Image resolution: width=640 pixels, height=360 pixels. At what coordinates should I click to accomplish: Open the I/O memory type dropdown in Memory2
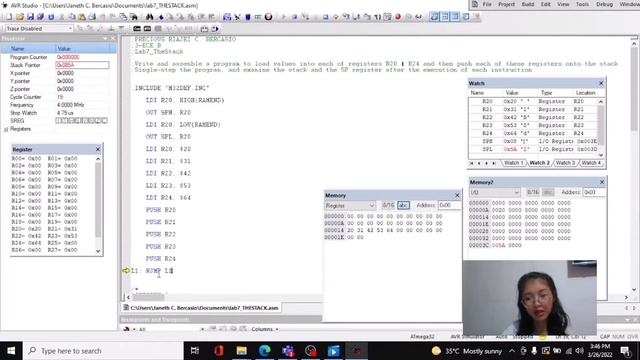point(494,192)
